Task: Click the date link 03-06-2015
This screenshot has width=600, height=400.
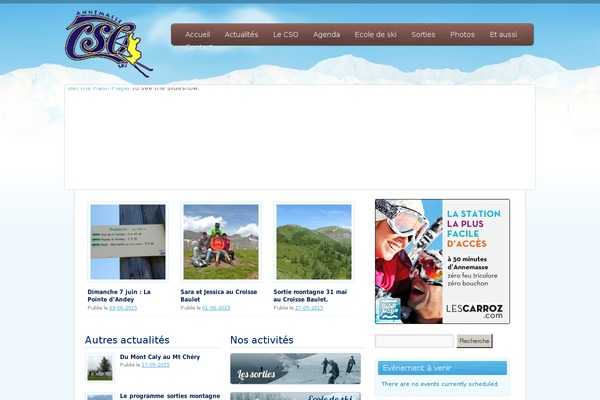Action: click(123, 308)
